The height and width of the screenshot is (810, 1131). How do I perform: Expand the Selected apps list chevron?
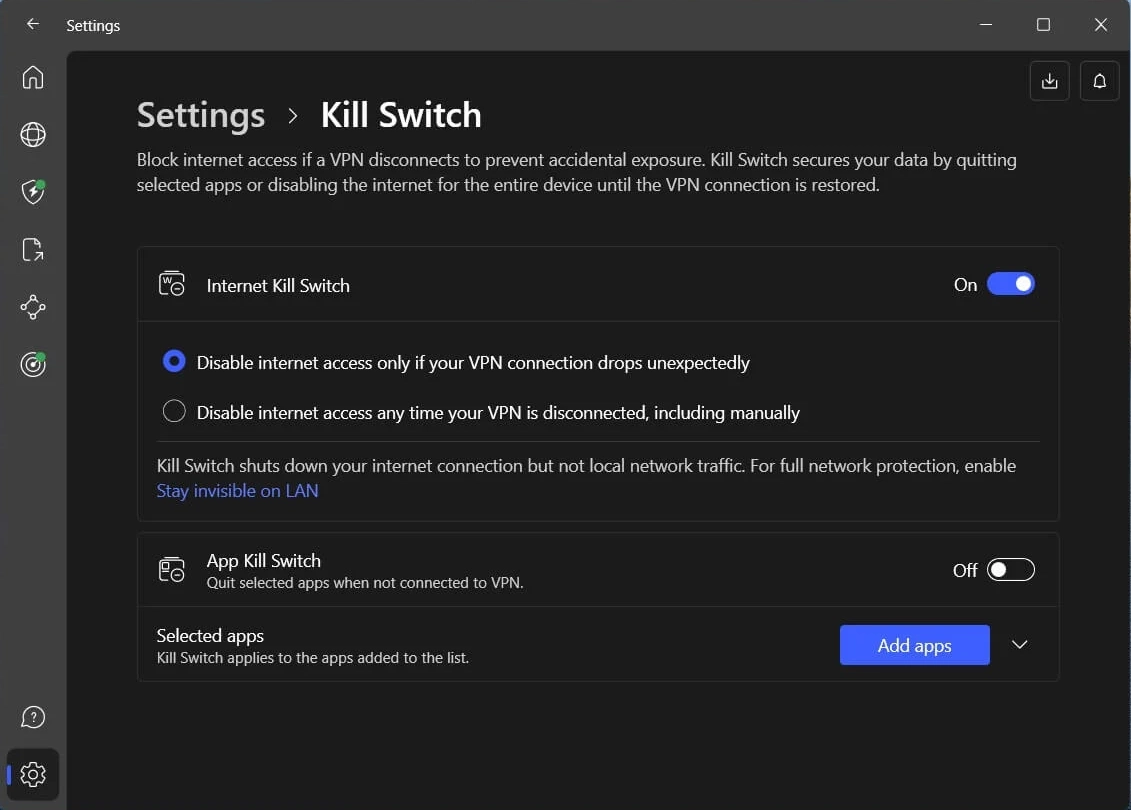point(1019,645)
